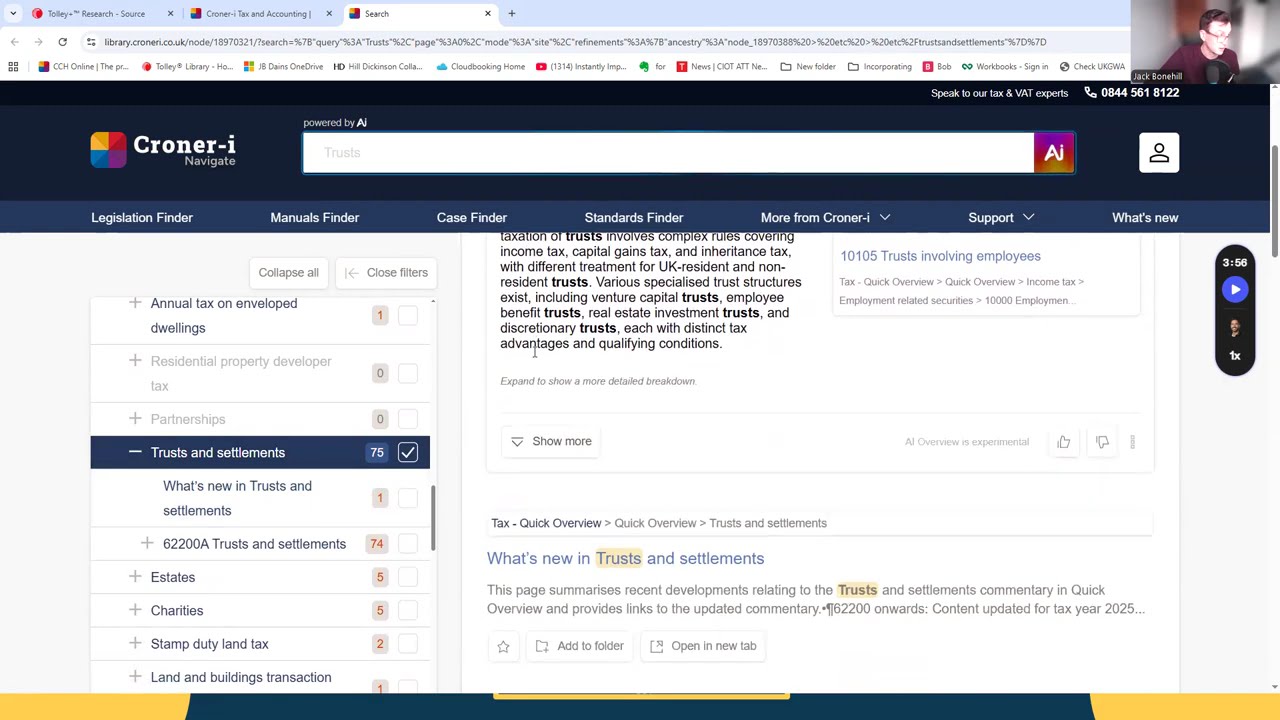Uncheck Trusts and settlements checkbox
Screen dimensions: 1280x720
coord(407,453)
